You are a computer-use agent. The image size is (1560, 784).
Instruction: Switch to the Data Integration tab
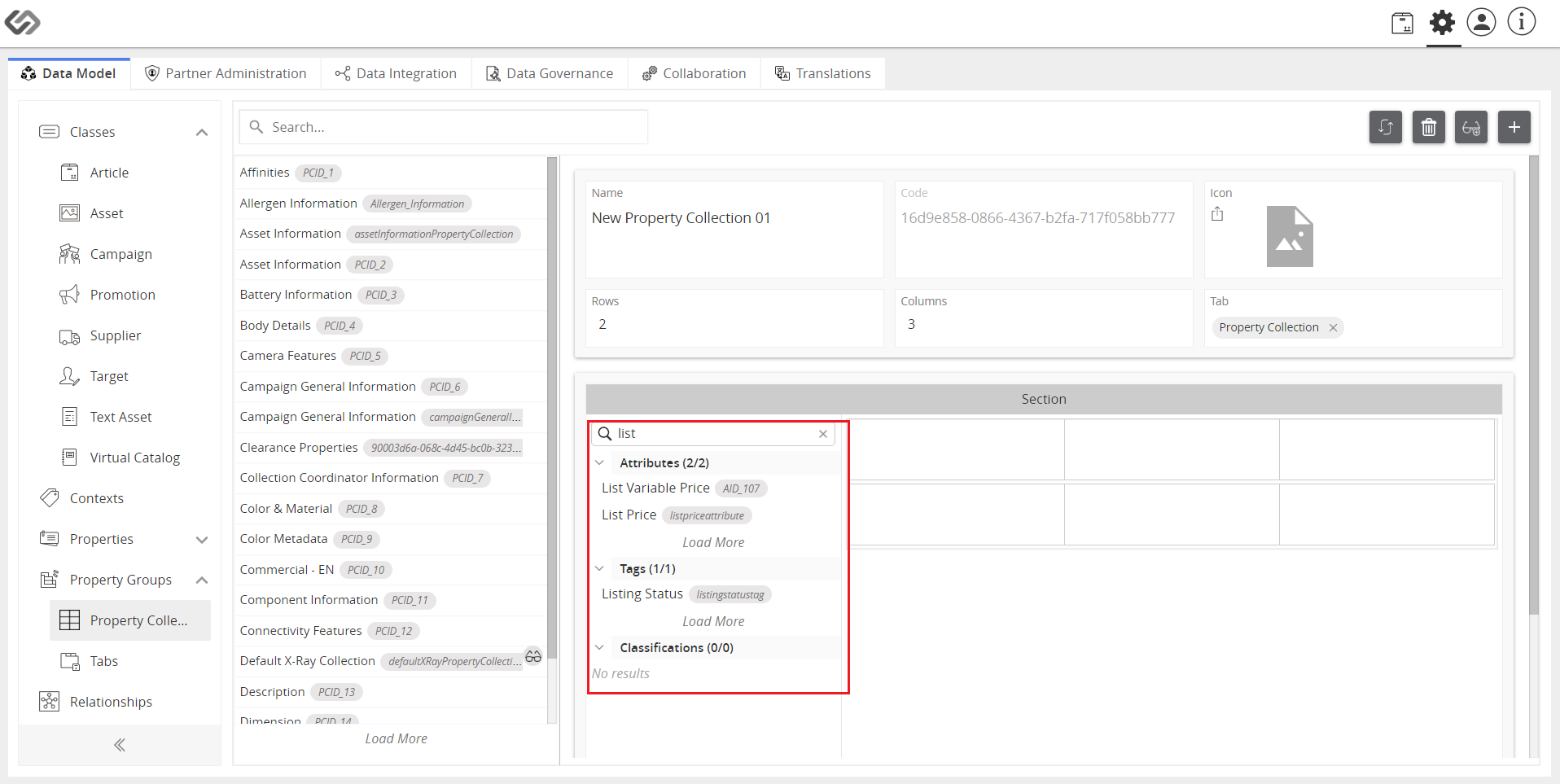pyautogui.click(x=396, y=73)
